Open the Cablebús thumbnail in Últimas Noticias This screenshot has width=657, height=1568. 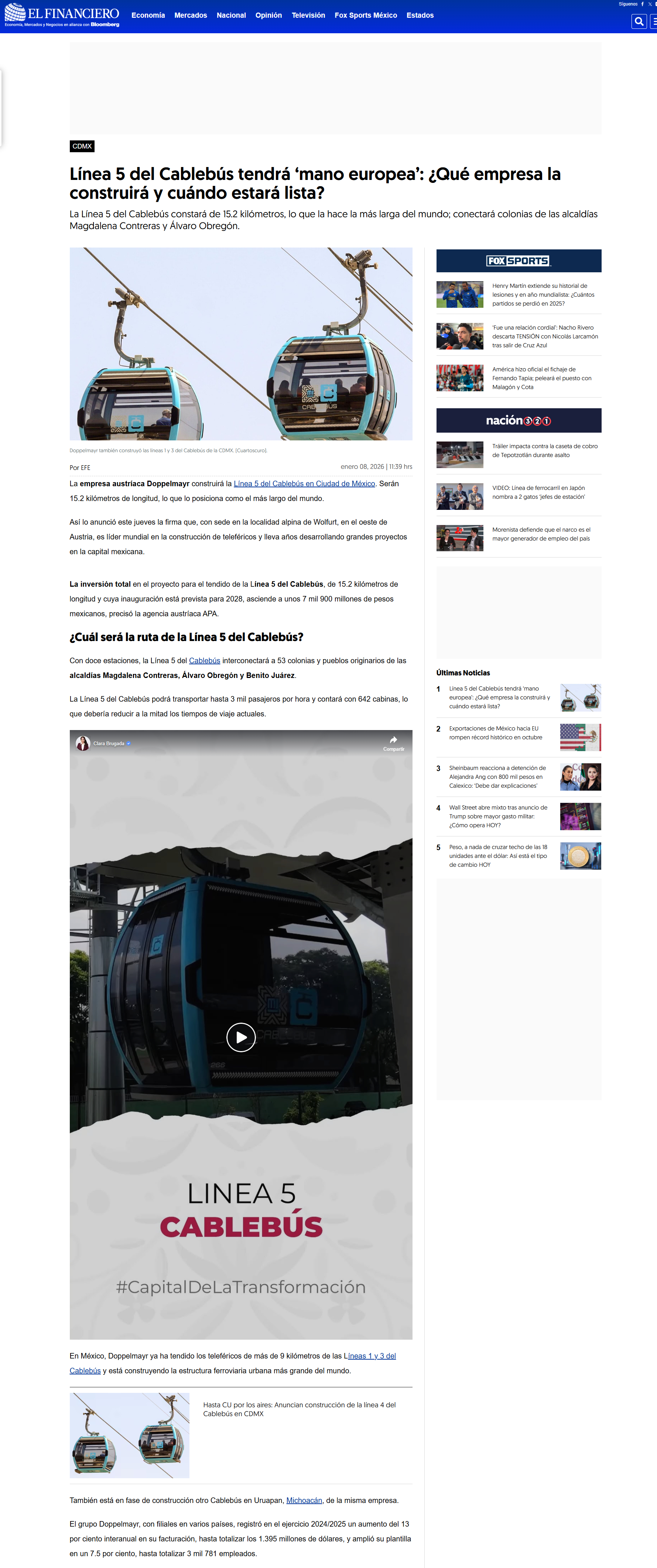(x=580, y=698)
